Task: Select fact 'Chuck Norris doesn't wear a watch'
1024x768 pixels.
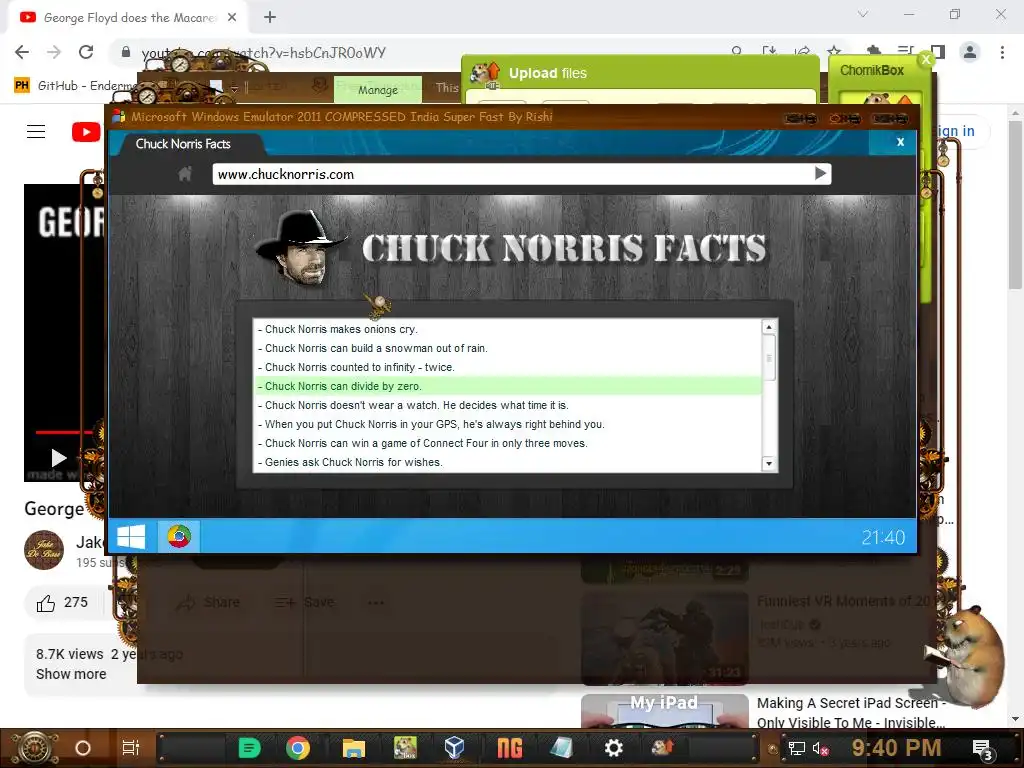Action: click(x=508, y=405)
